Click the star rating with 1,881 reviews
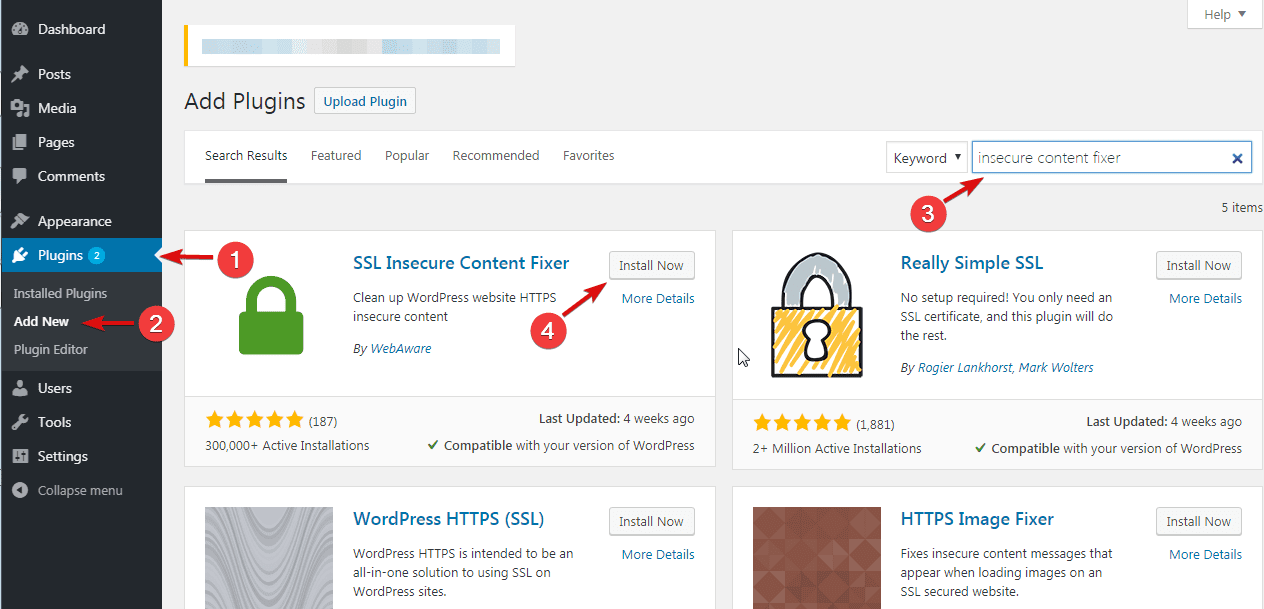Screen dimensions: 1264x609 (x=802, y=422)
